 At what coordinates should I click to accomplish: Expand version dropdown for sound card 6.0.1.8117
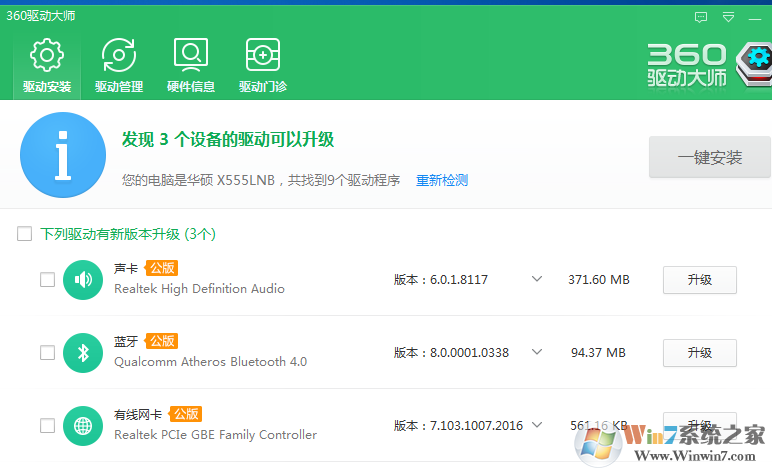click(x=537, y=280)
